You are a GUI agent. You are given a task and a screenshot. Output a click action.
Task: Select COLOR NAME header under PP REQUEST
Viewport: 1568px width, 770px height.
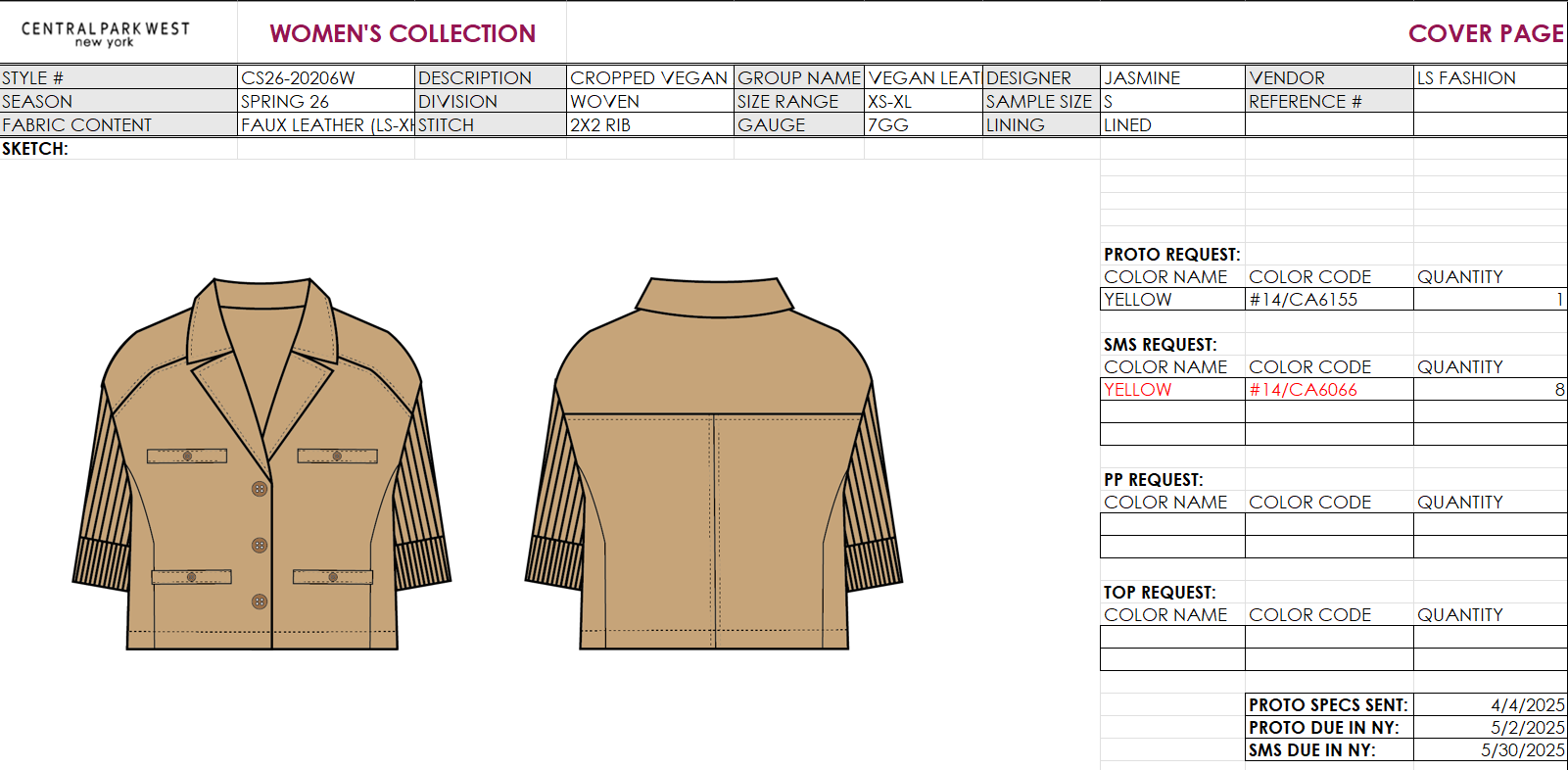(1165, 502)
